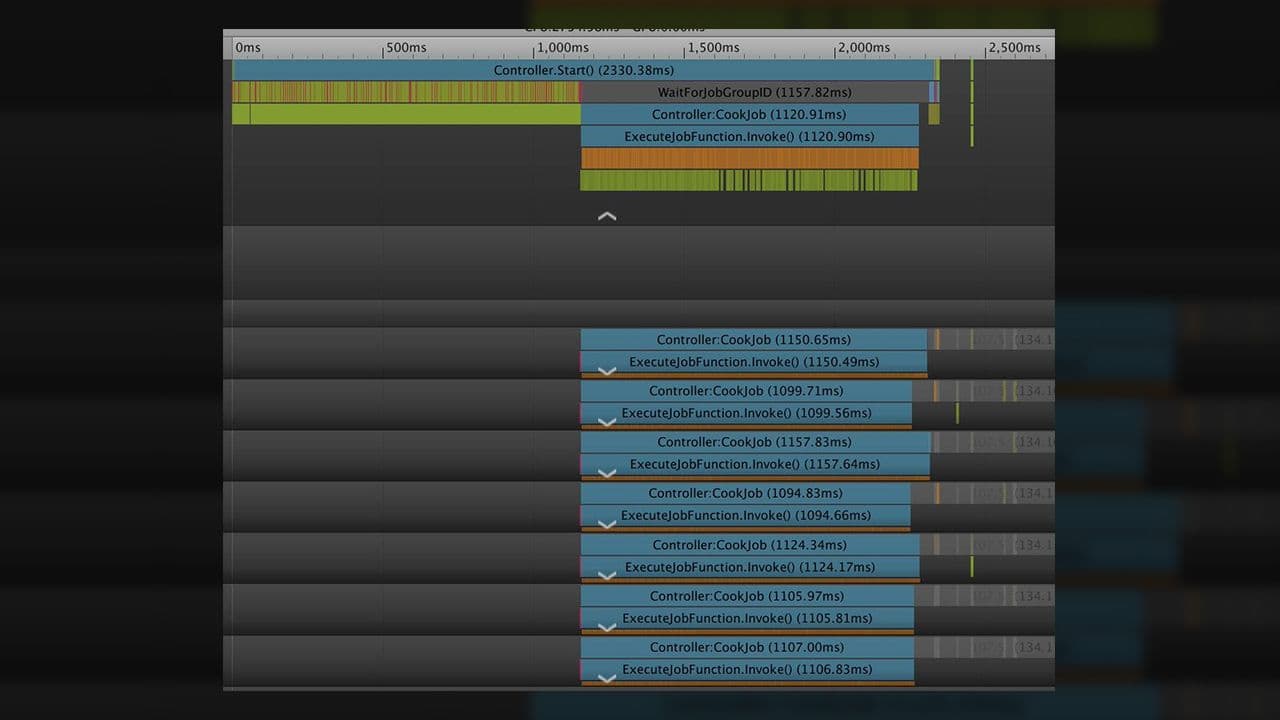Select the WaitForJobGroupID (1157.82ms) sample

(x=754, y=92)
